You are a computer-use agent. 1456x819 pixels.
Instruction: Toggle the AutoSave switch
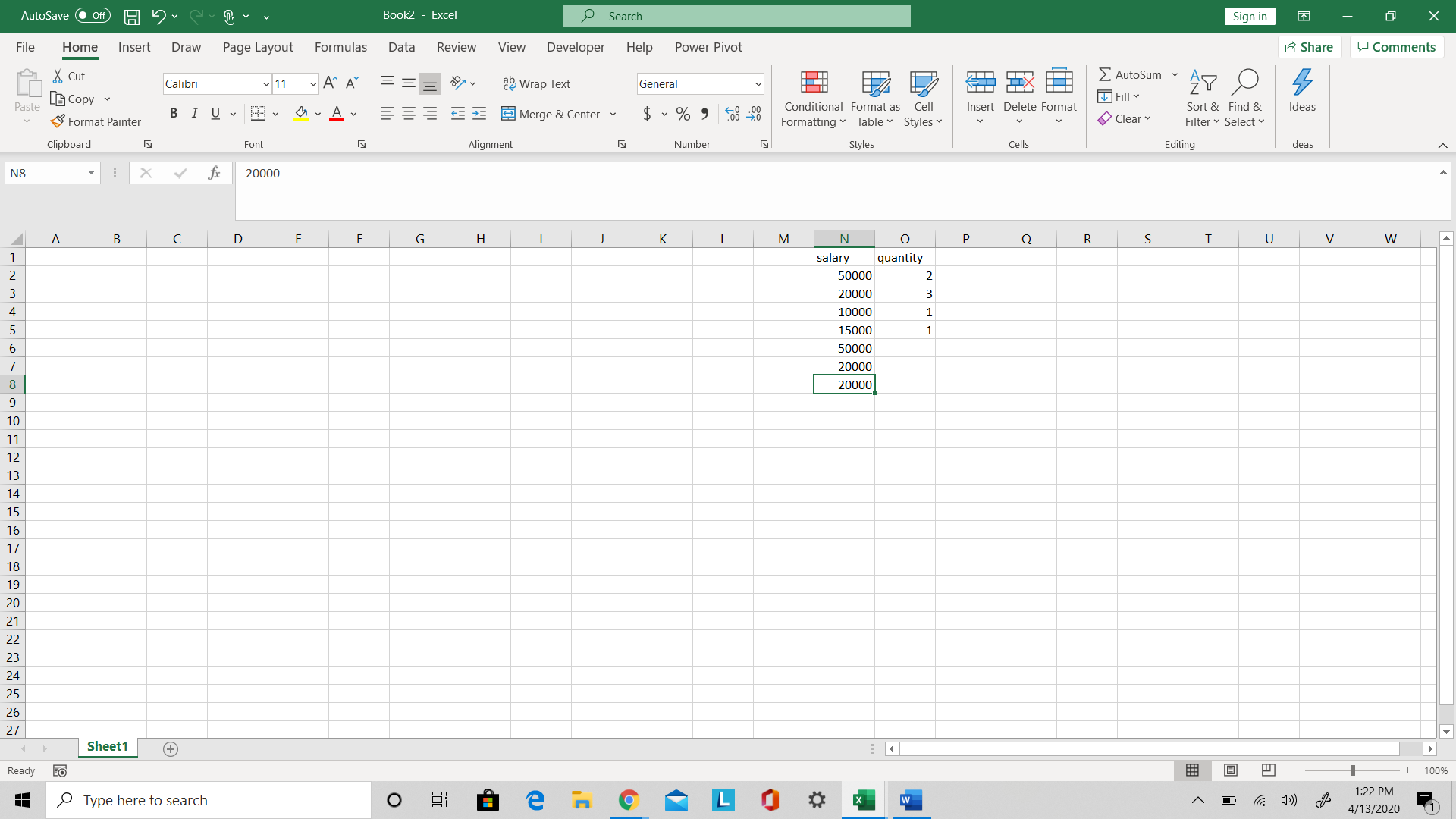point(93,16)
